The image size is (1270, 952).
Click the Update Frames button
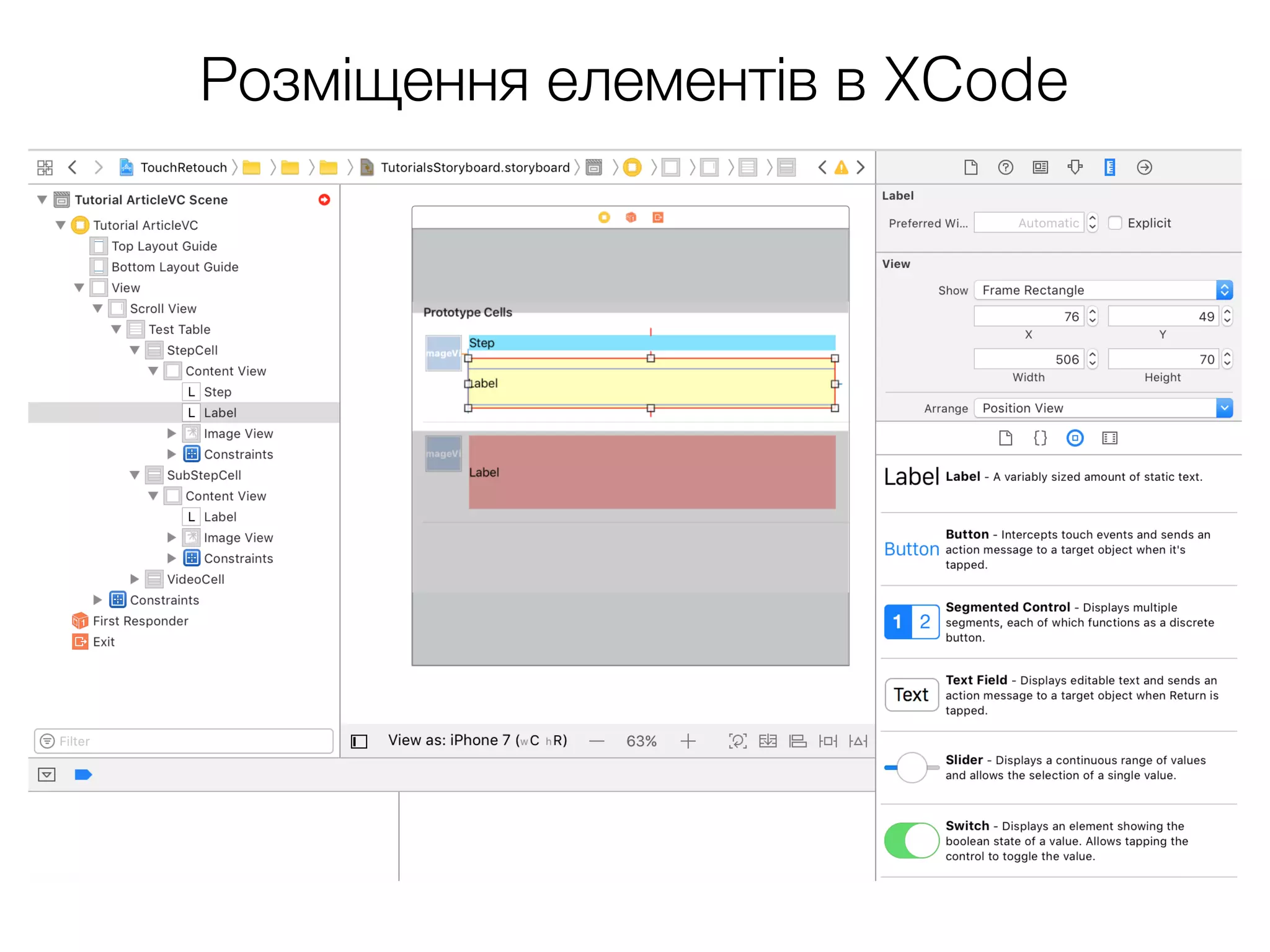pyautogui.click(x=737, y=741)
